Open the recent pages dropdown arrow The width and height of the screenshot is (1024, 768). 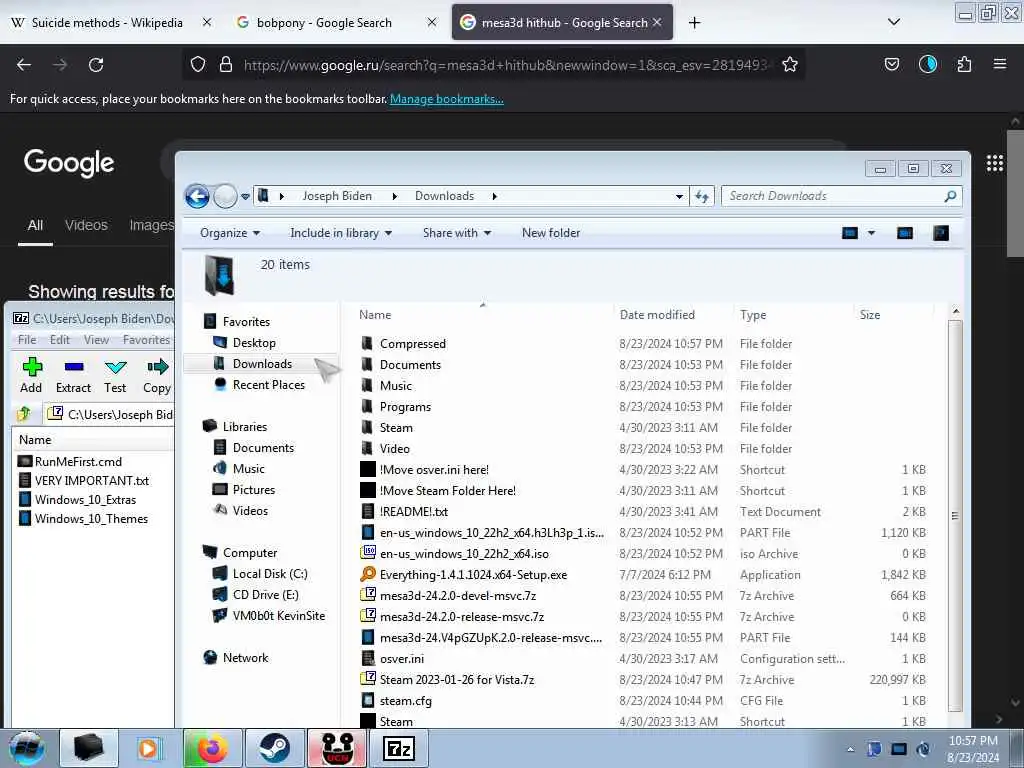point(246,196)
